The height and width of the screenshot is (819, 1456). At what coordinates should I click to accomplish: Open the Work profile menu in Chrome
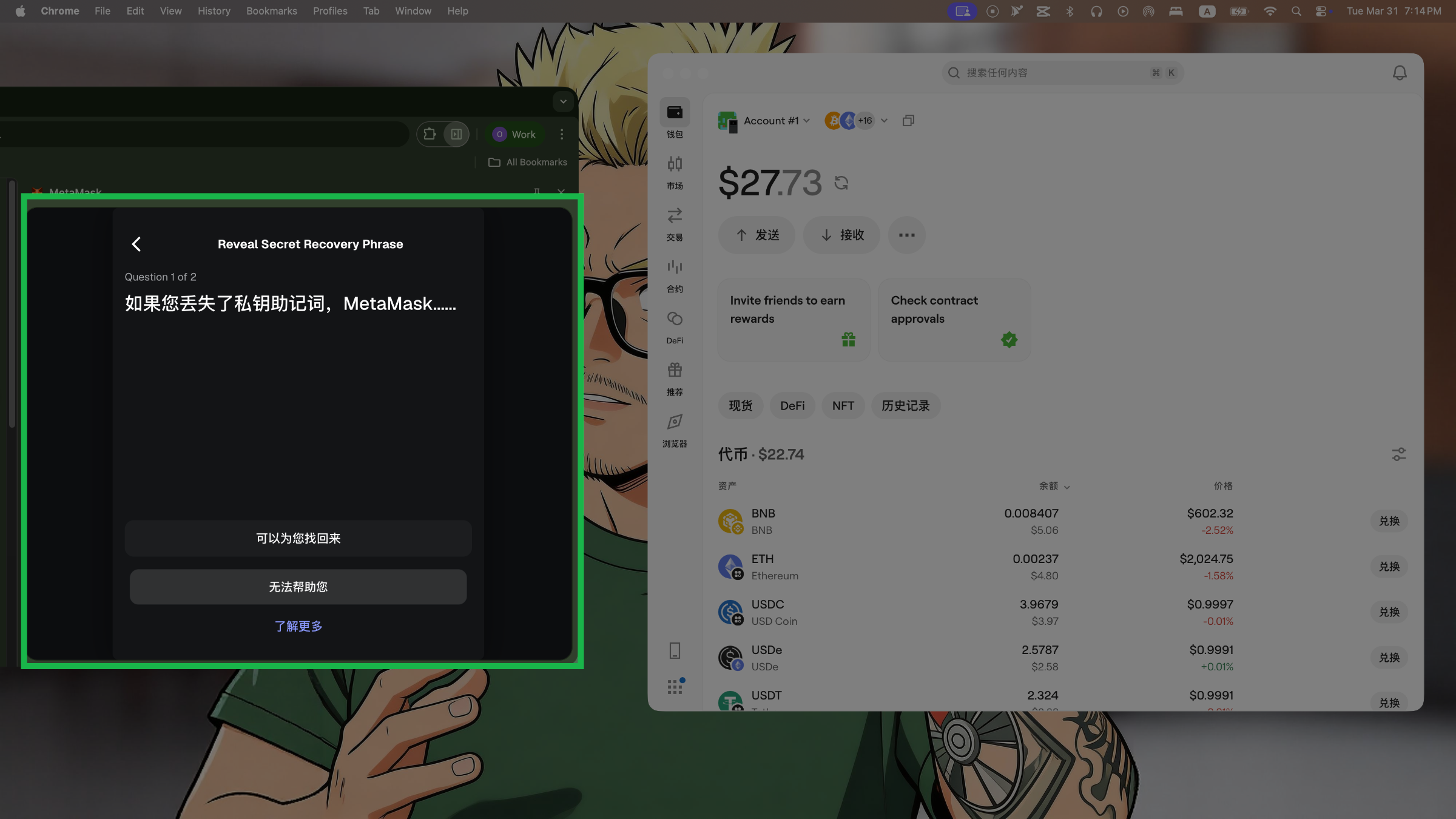(515, 134)
